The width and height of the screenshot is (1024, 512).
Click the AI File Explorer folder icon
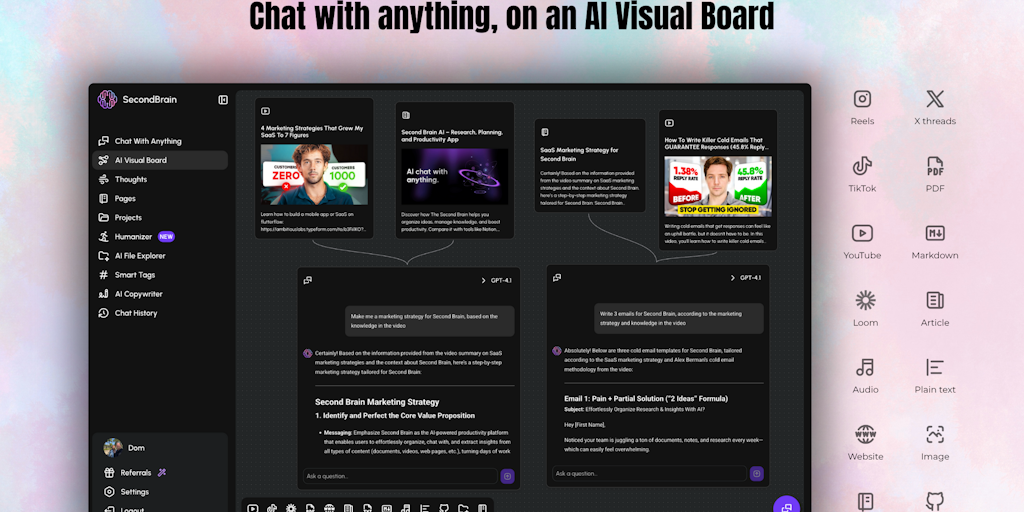pyautogui.click(x=103, y=256)
